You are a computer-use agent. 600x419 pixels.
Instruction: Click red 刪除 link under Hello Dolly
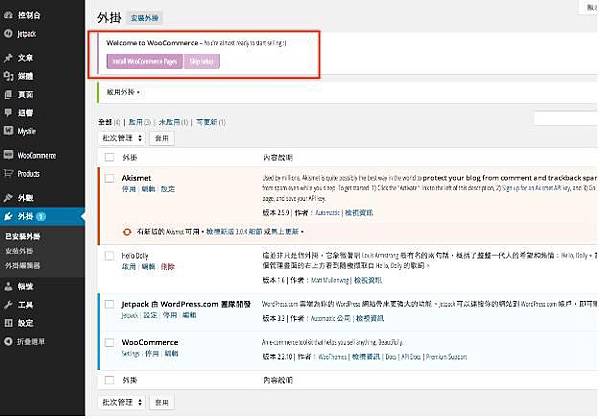point(168,266)
